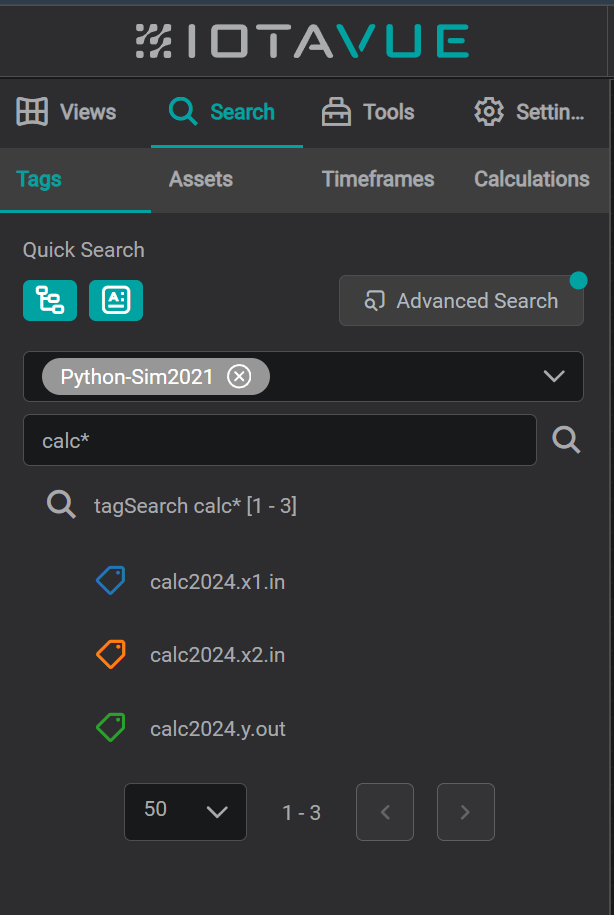Click the 1 - 3 page range text
Image resolution: width=614 pixels, height=915 pixels.
tap(301, 813)
